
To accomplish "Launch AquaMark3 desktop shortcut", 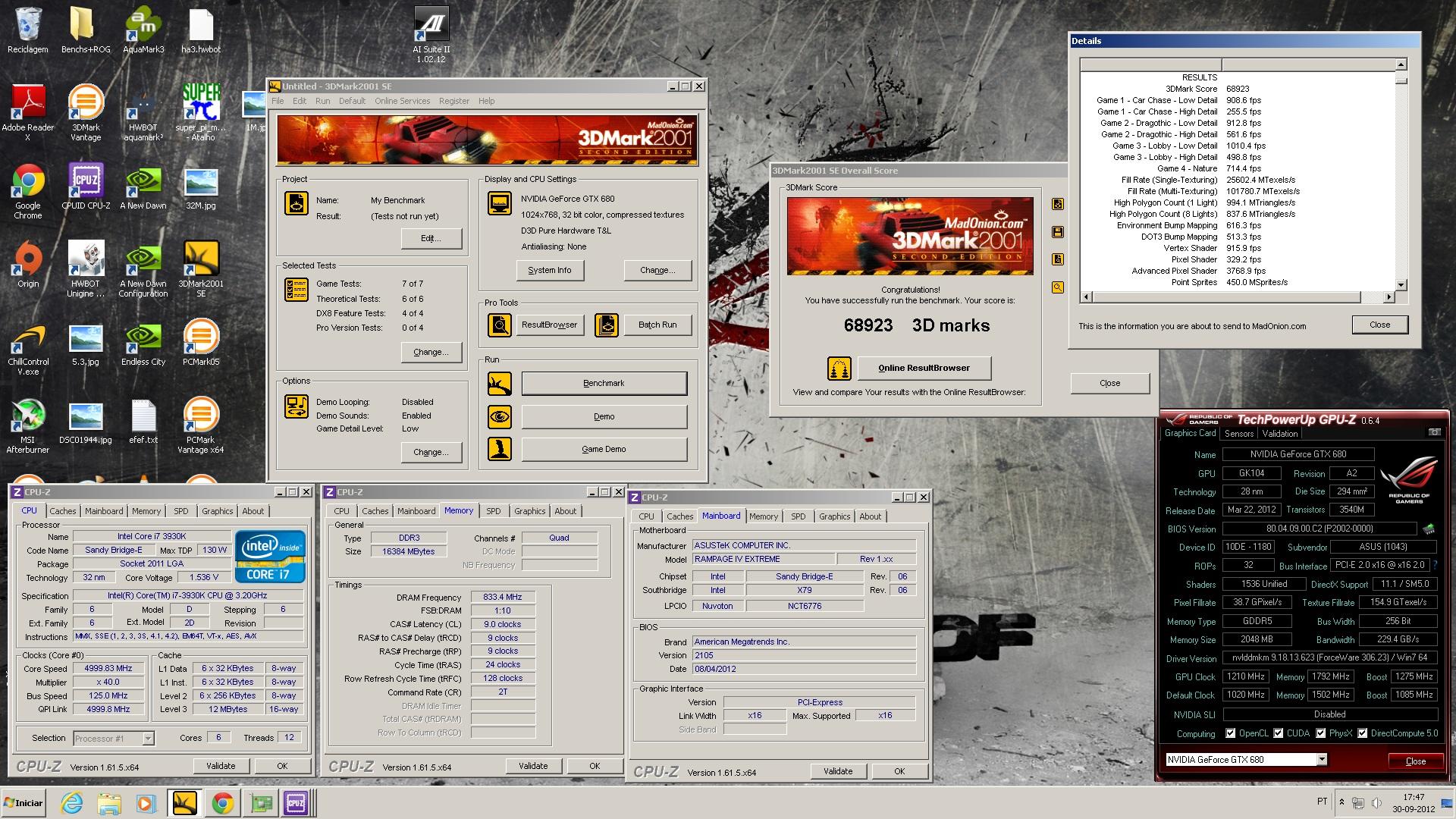I will point(143,30).
